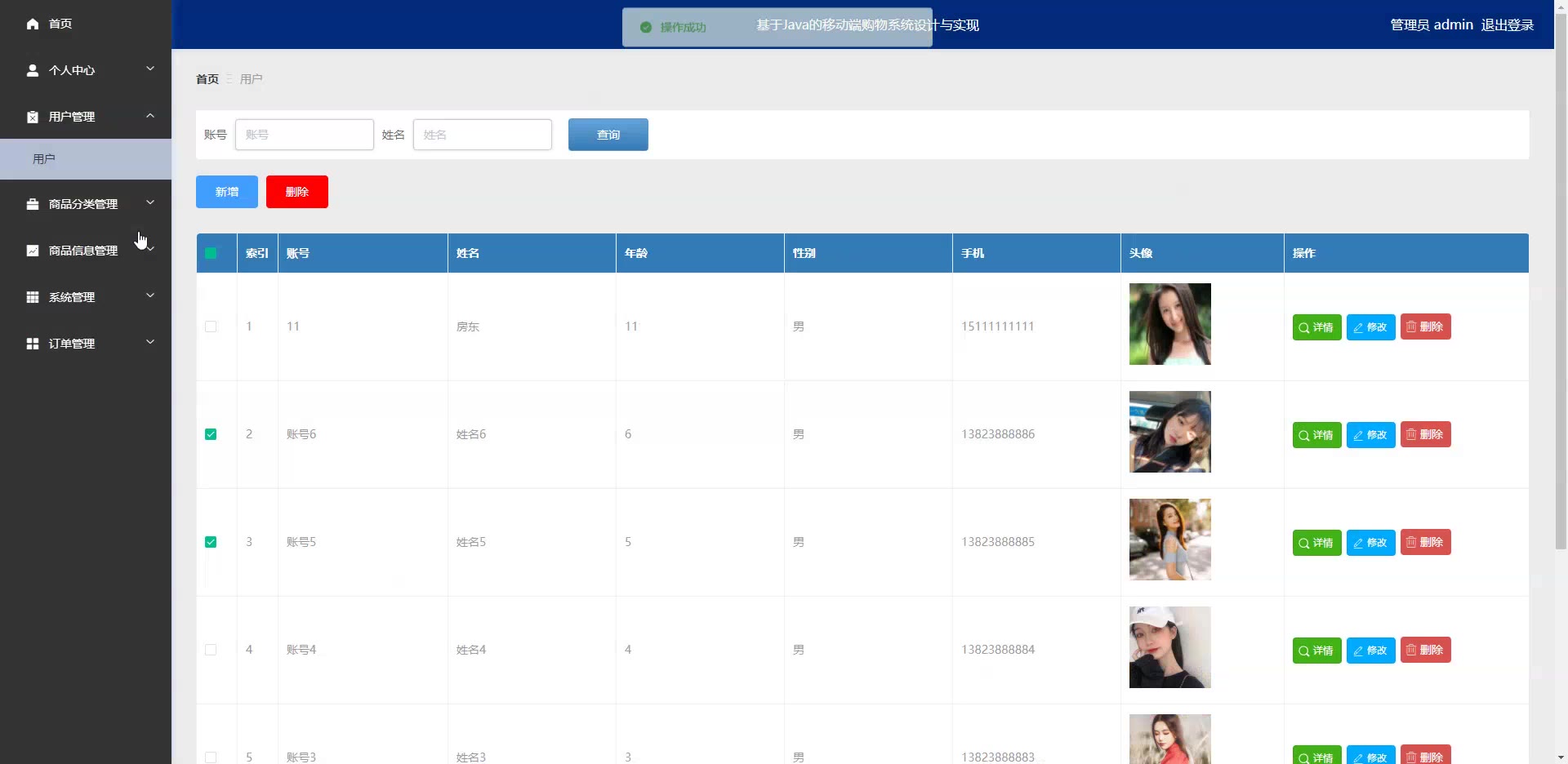Viewport: 1568px width, 764px height.
Task: View details of 账号4
Action: pos(1316,651)
